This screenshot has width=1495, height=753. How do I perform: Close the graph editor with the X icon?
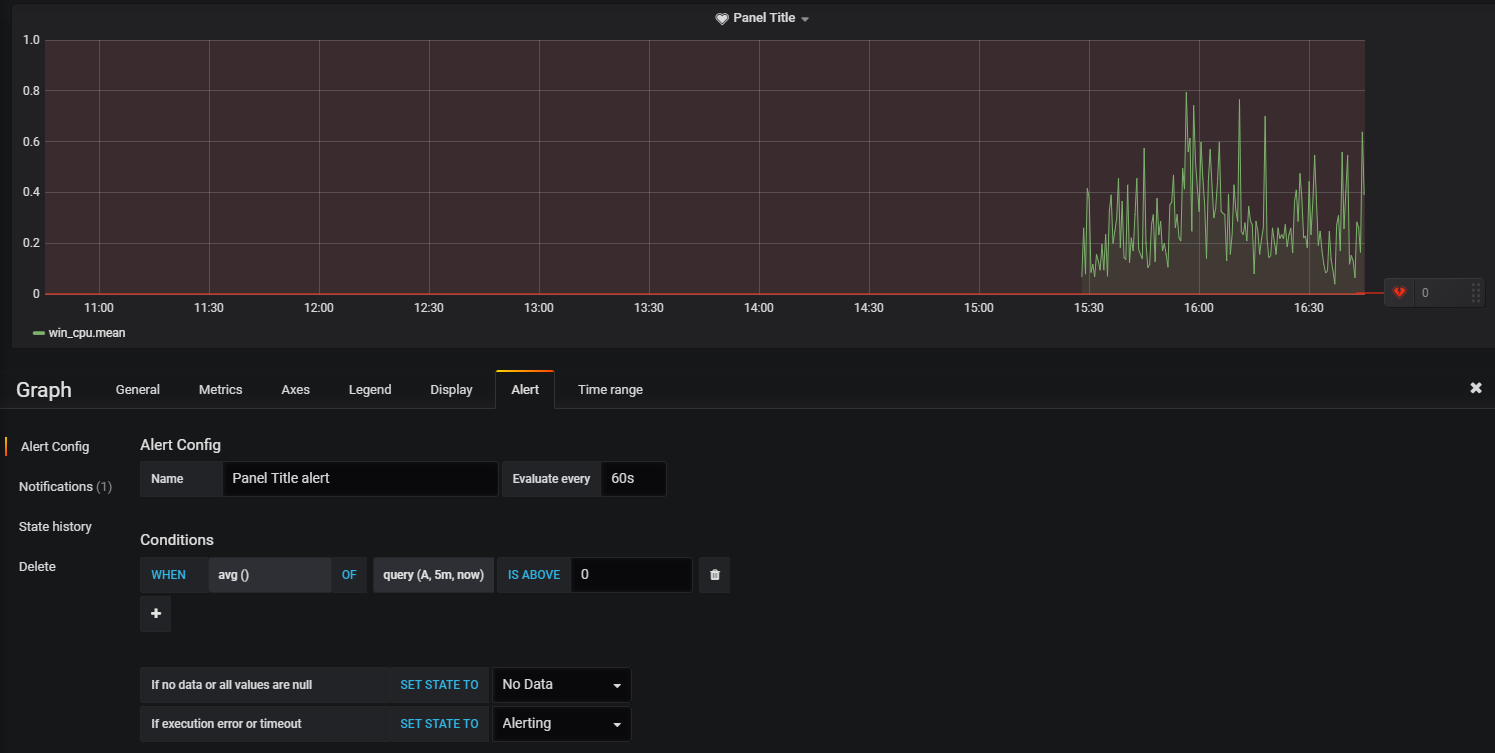pyautogui.click(x=1476, y=388)
